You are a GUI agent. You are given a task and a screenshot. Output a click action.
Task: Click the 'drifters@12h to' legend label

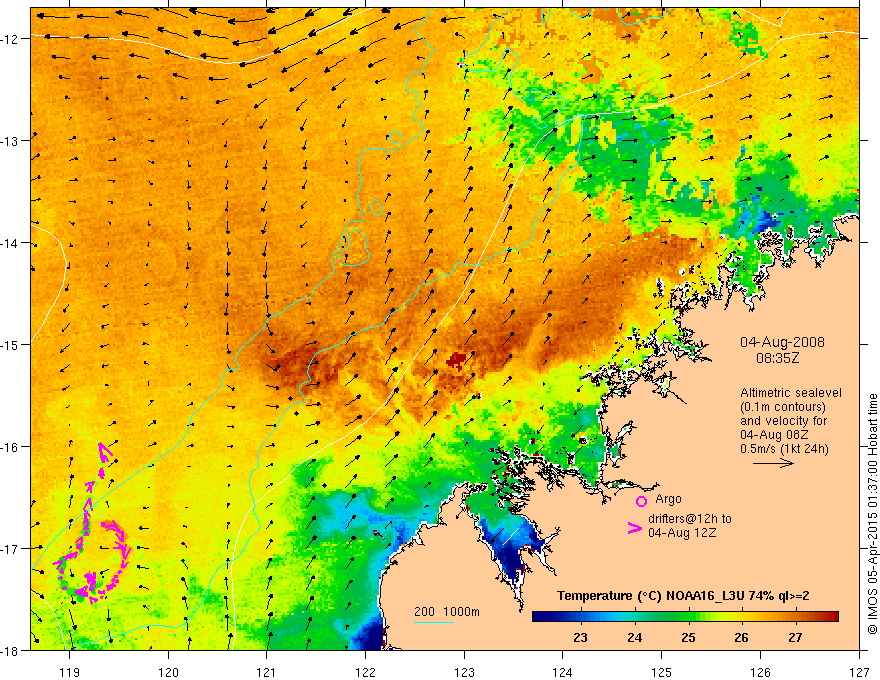tap(690, 519)
